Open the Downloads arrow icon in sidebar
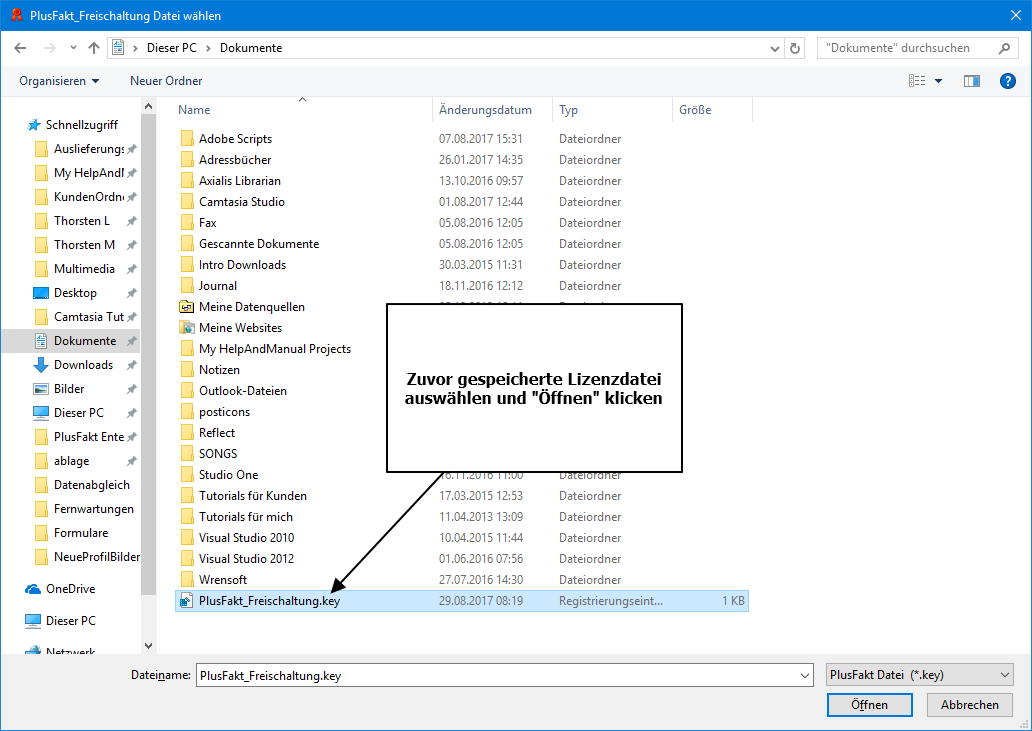The image size is (1032, 731). 41,365
